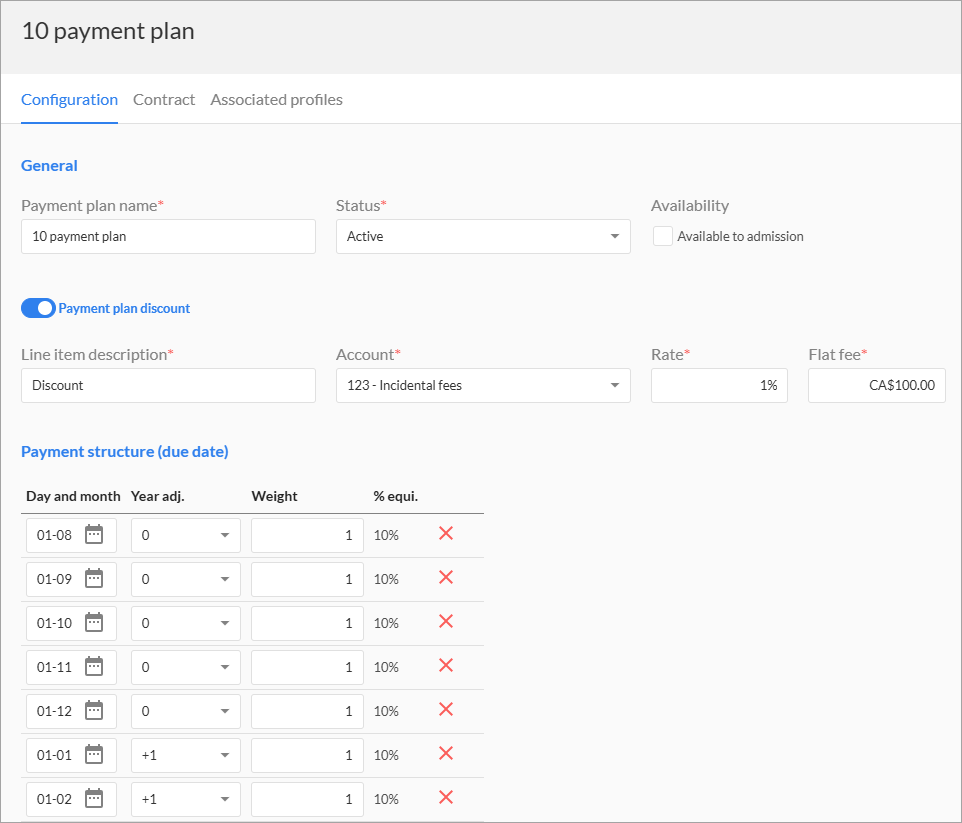Click the Line item description field

tap(168, 385)
